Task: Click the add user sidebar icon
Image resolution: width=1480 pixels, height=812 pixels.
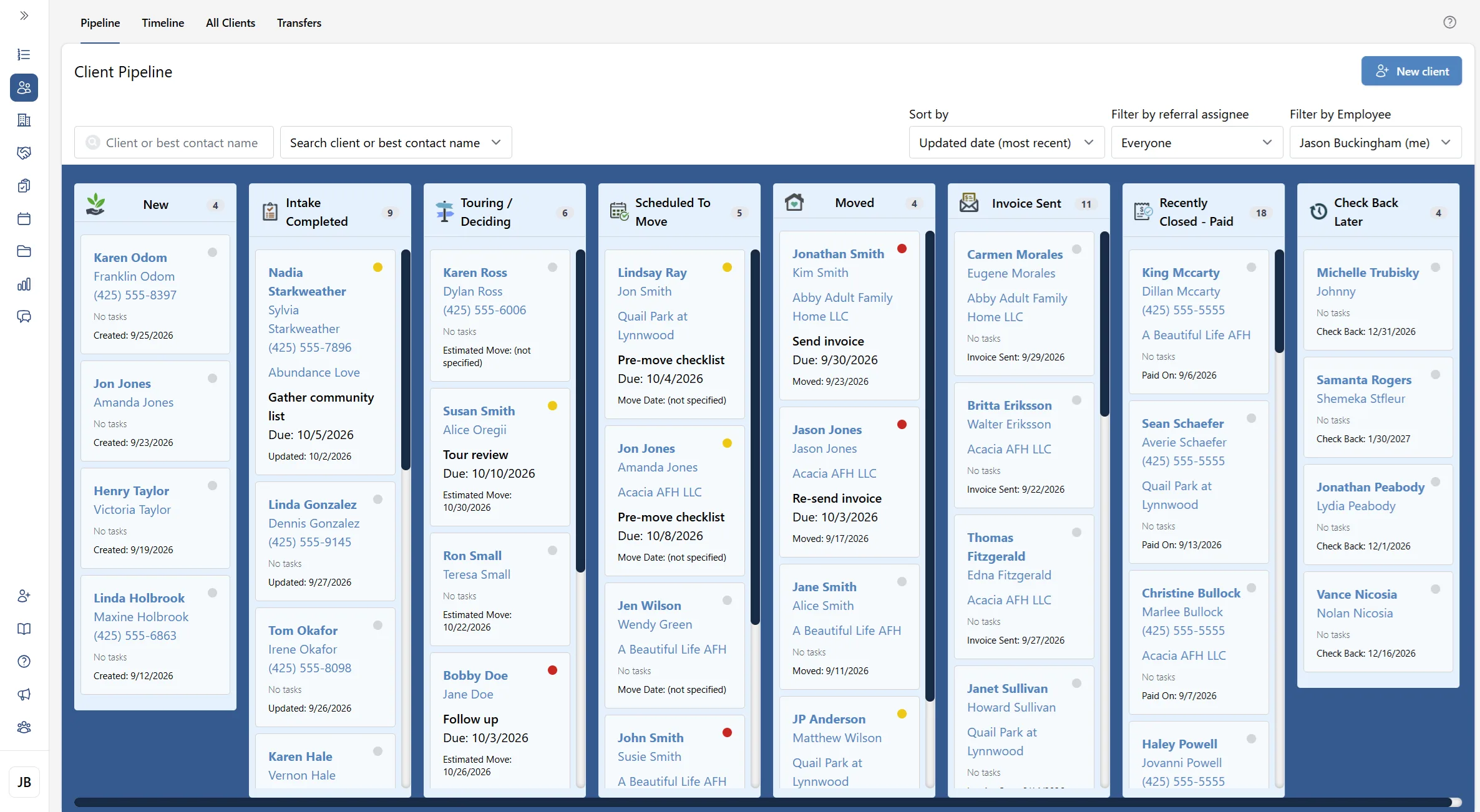Action: pos(24,596)
